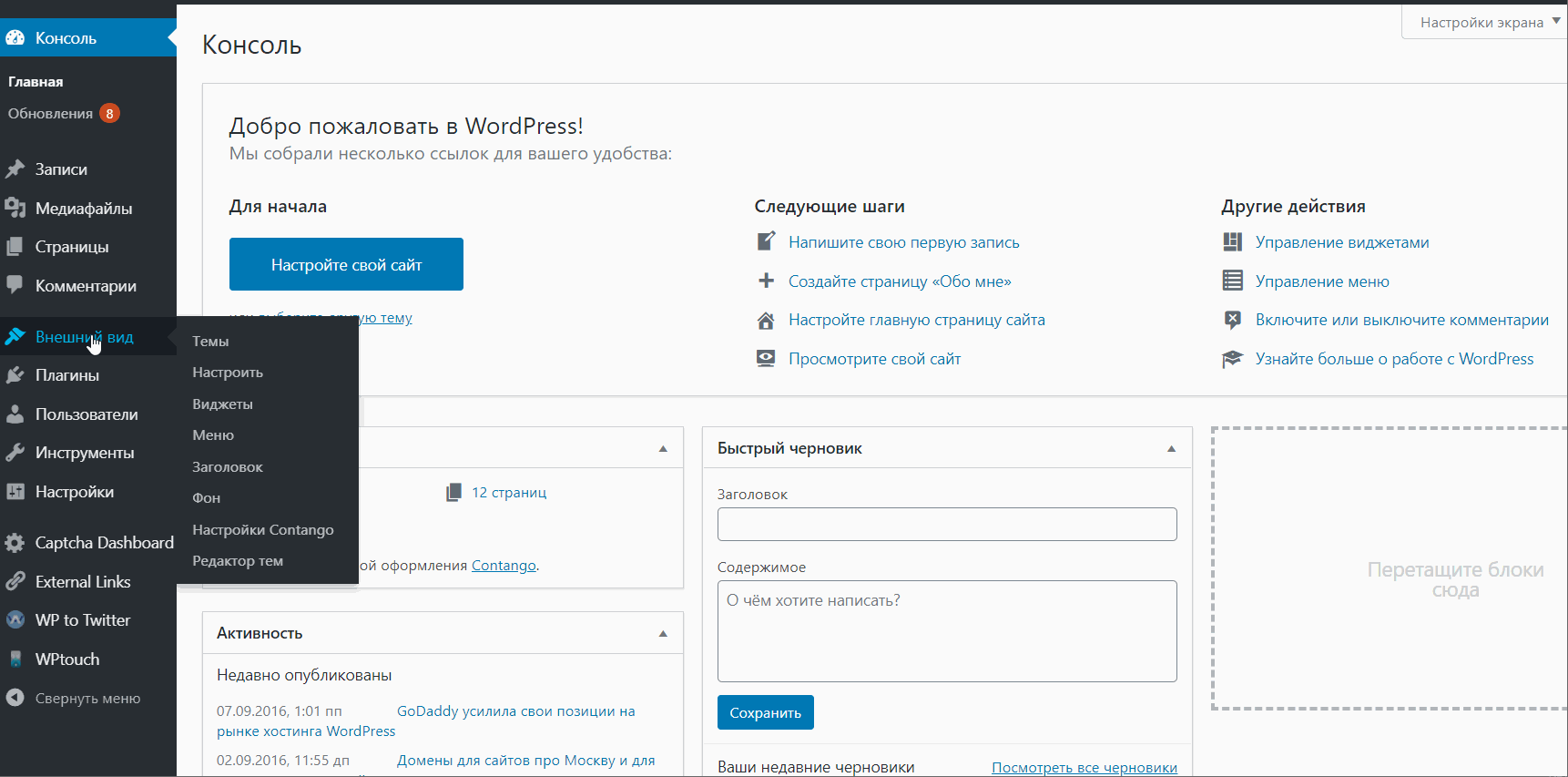Click the plus icon beside Создайте страницу

click(767, 281)
